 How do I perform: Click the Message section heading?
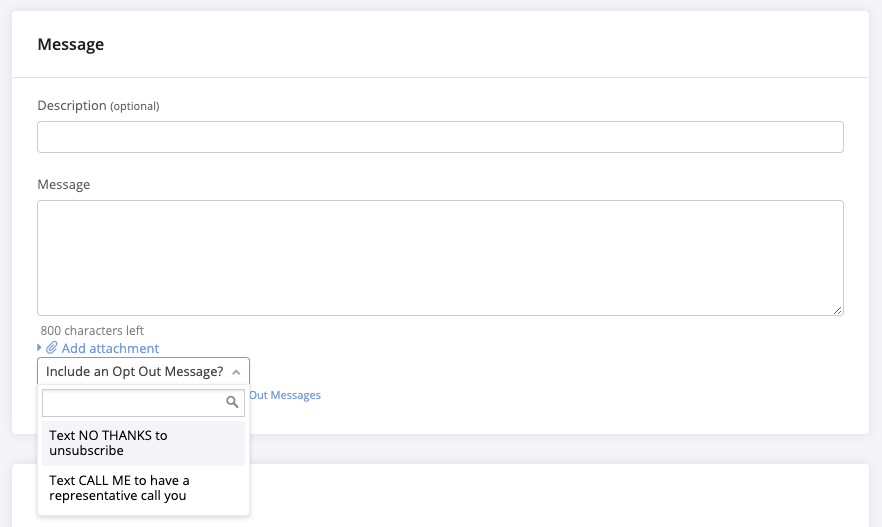(71, 44)
